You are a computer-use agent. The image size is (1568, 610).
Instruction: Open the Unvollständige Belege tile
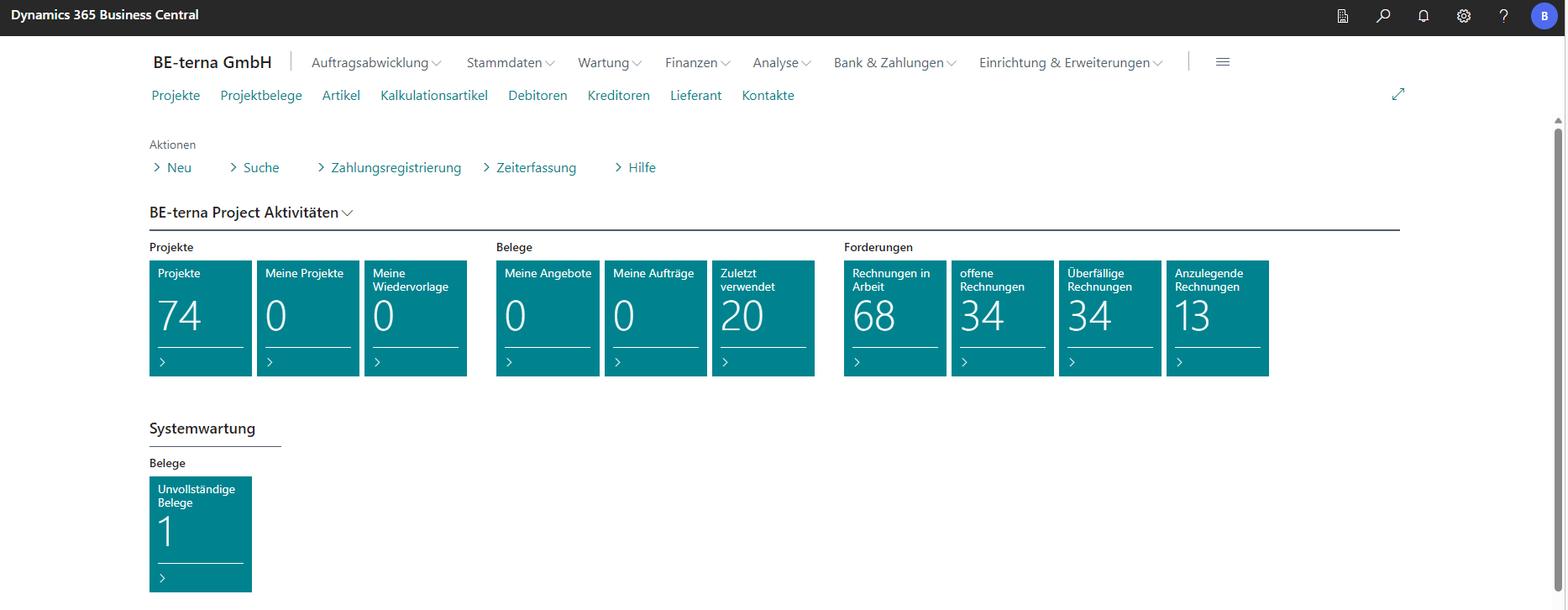tap(200, 534)
